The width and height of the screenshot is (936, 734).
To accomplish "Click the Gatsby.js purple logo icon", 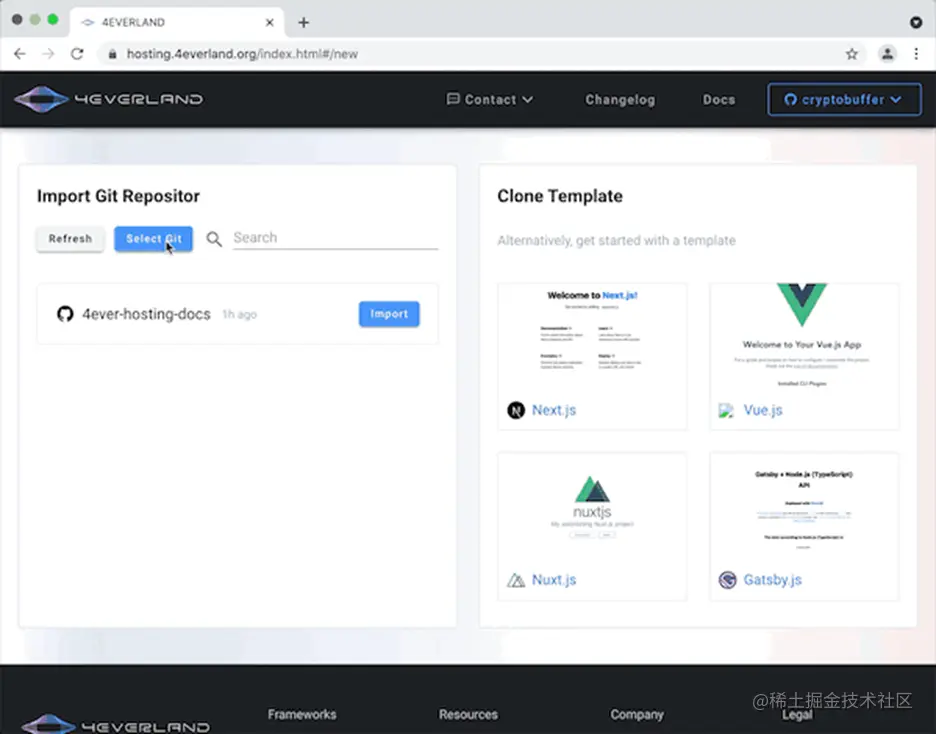I will tap(727, 579).
